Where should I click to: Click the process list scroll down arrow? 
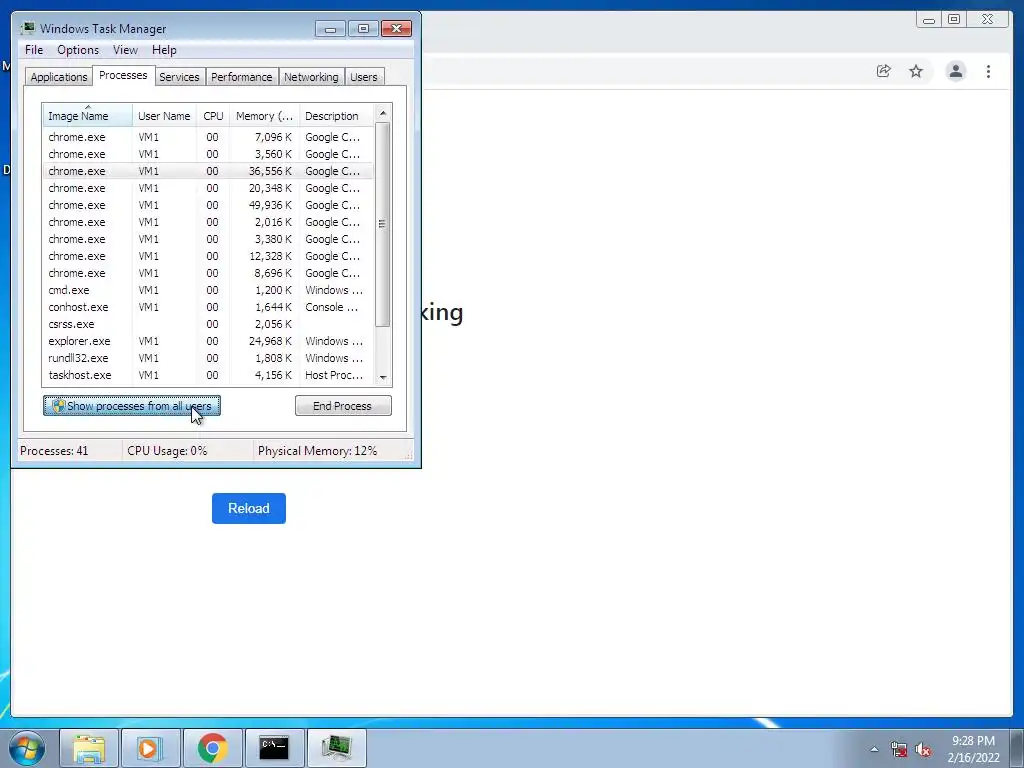383,377
